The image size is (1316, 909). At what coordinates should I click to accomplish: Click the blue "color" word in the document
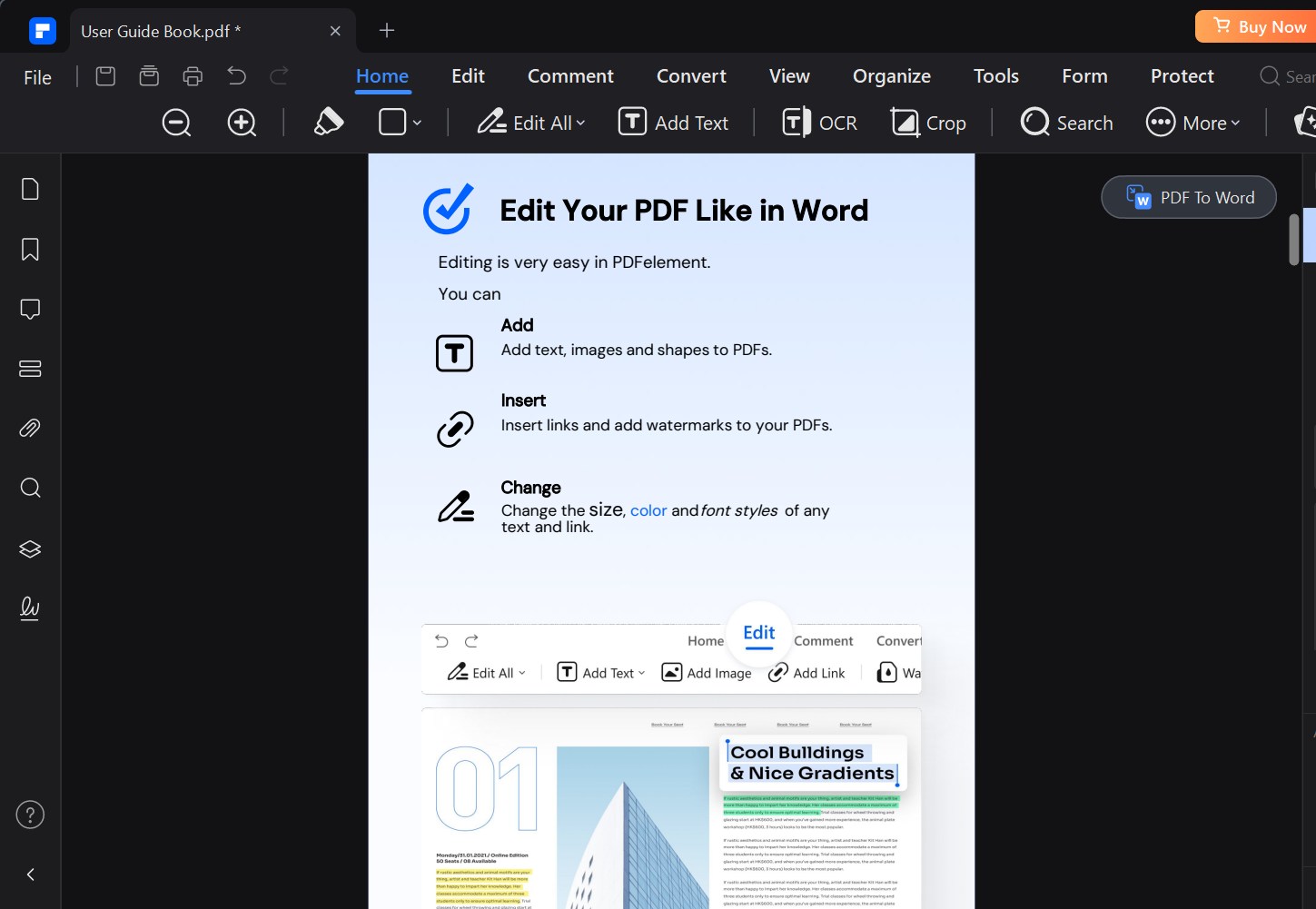[648, 510]
